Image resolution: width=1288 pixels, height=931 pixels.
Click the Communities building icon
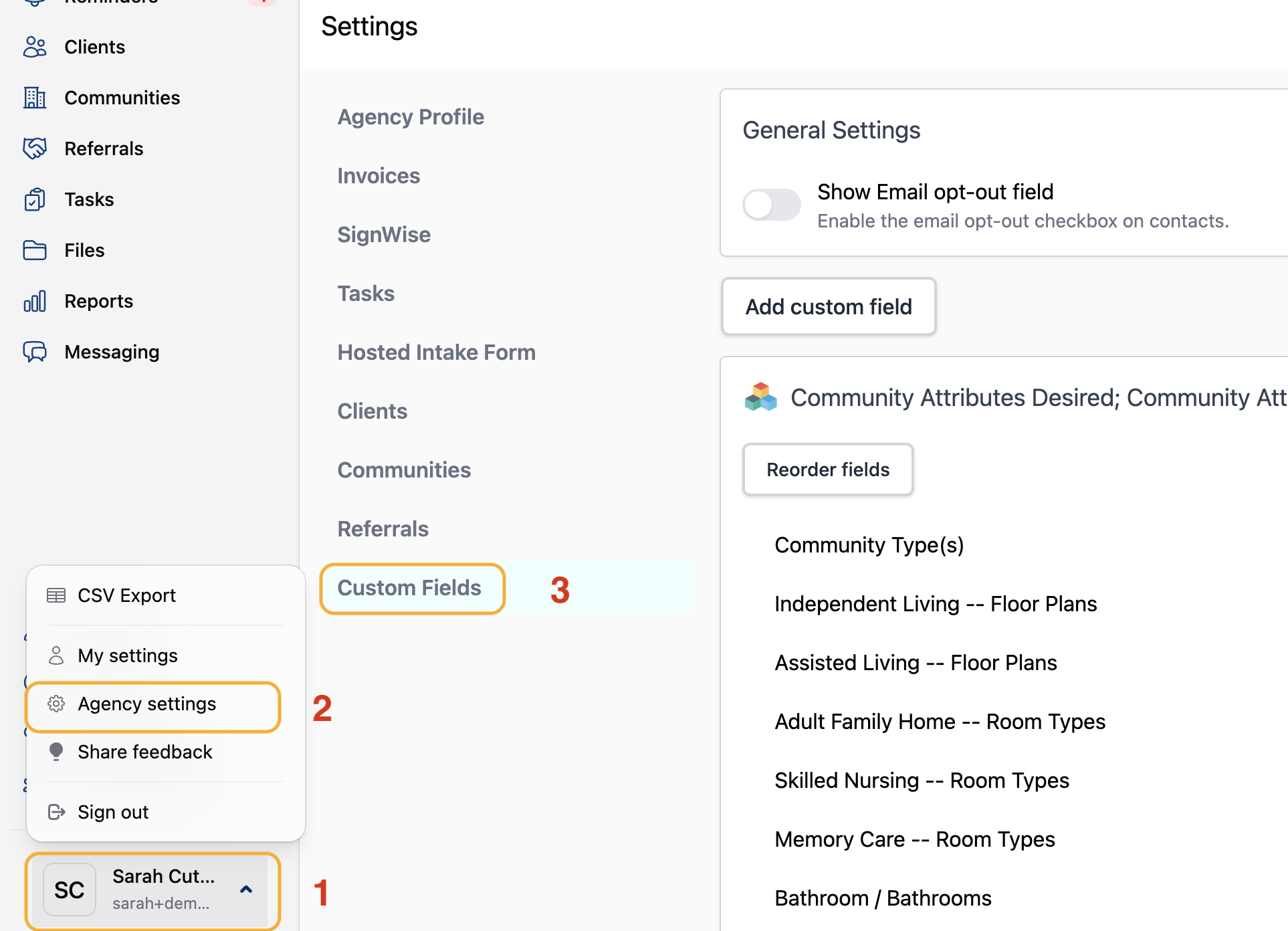35,98
